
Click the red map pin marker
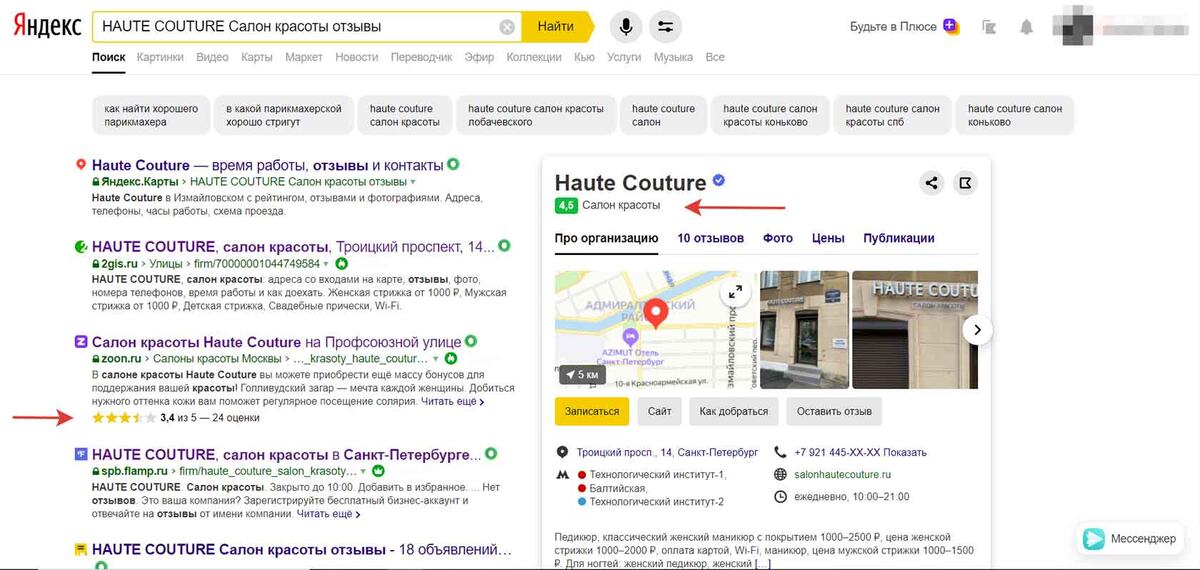tap(655, 314)
